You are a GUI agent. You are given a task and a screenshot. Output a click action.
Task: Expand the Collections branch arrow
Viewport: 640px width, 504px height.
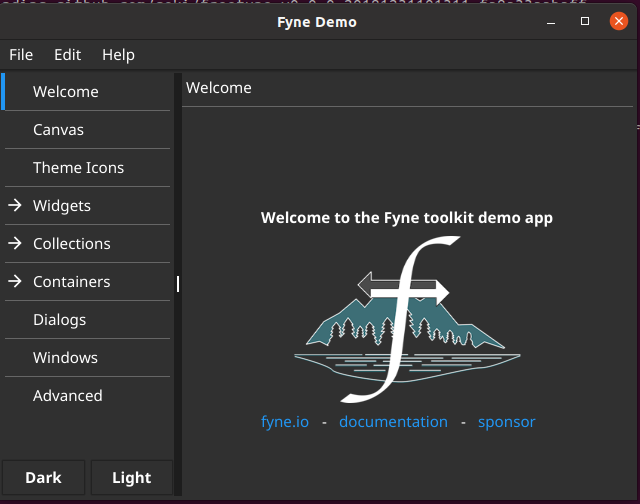tap(15, 243)
